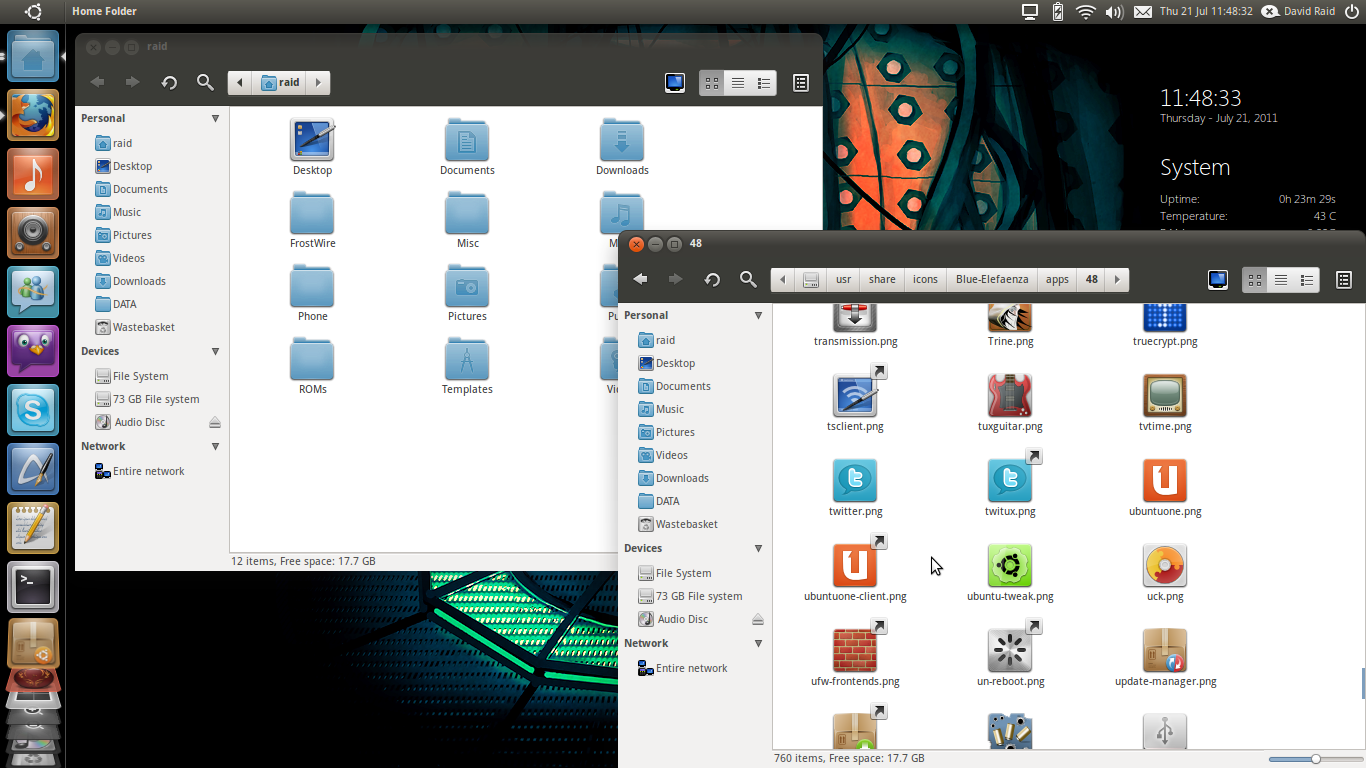Image resolution: width=1366 pixels, height=768 pixels.
Task: Switch 48 window to compact view
Action: coord(1307,280)
